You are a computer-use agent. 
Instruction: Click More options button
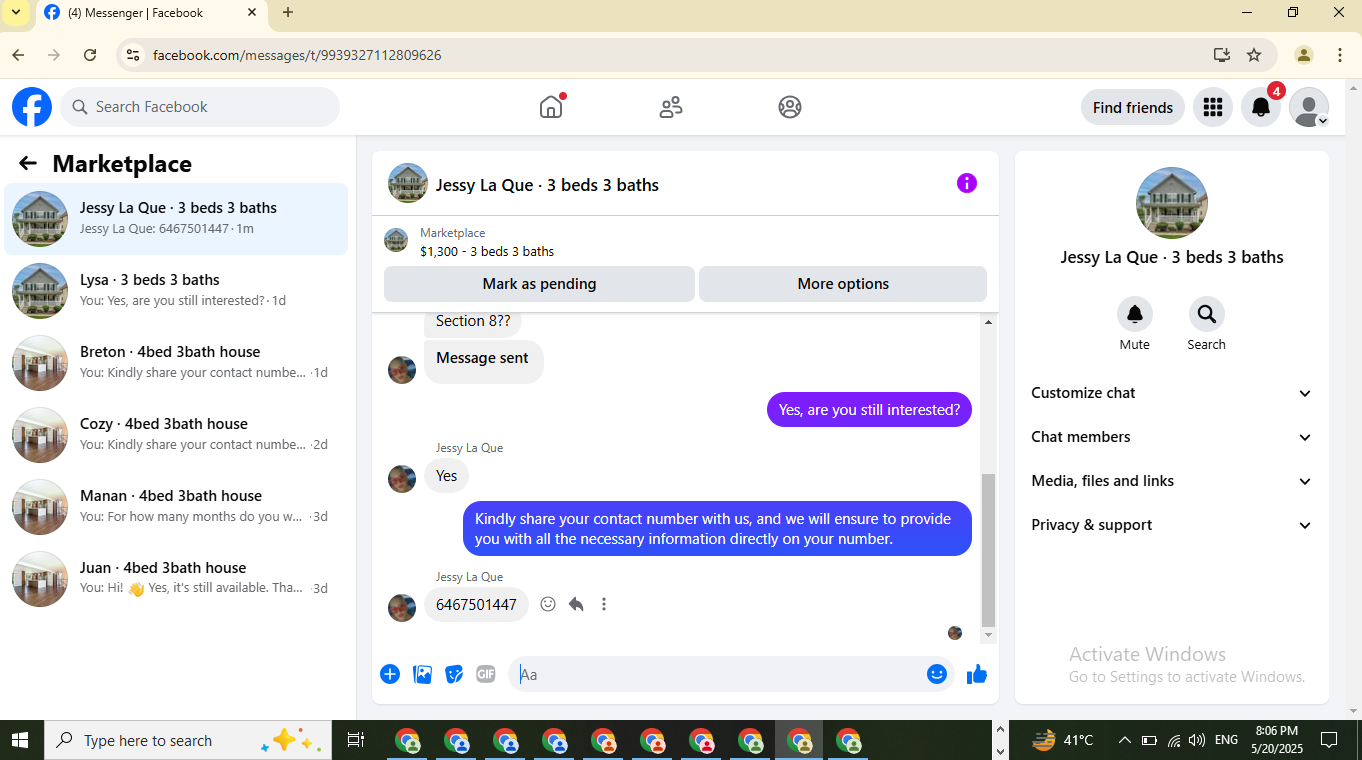pyautogui.click(x=843, y=284)
